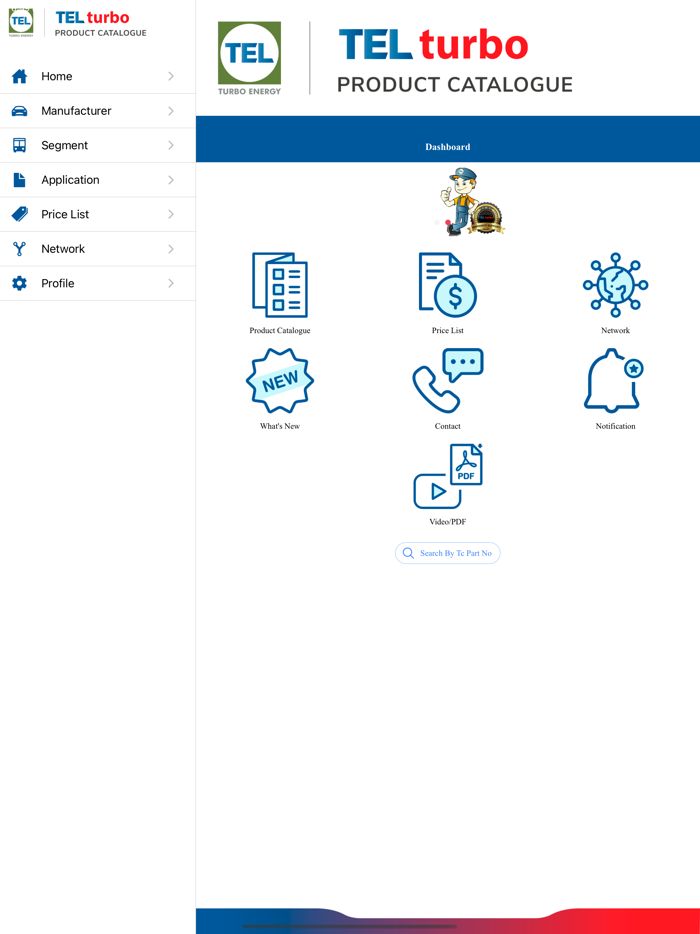Select Application in the sidebar menu

click(x=98, y=180)
